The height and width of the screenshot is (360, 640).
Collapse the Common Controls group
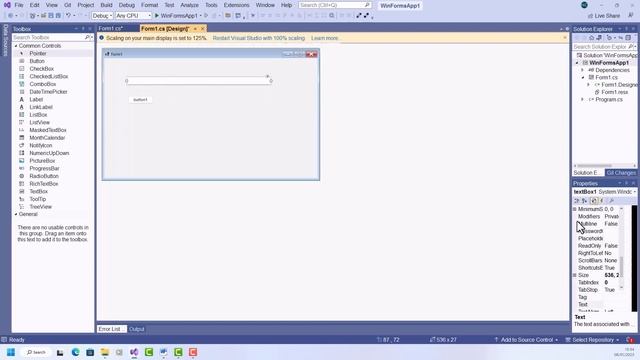[16, 46]
